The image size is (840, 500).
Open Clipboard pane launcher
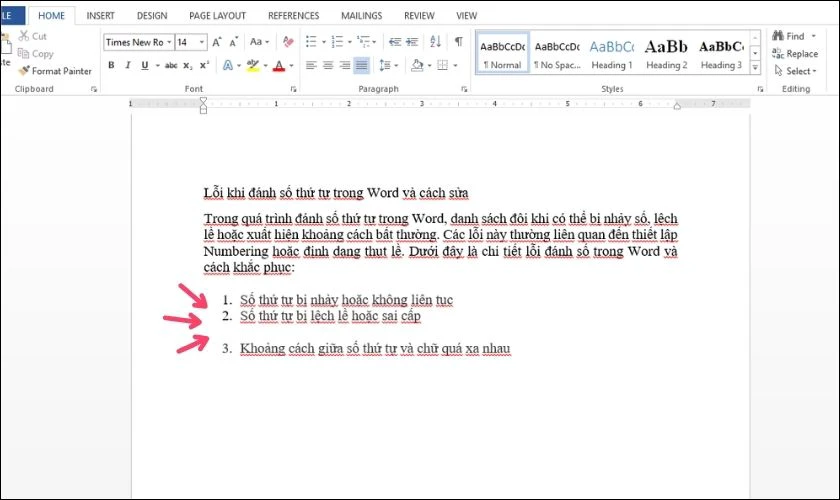(94, 89)
